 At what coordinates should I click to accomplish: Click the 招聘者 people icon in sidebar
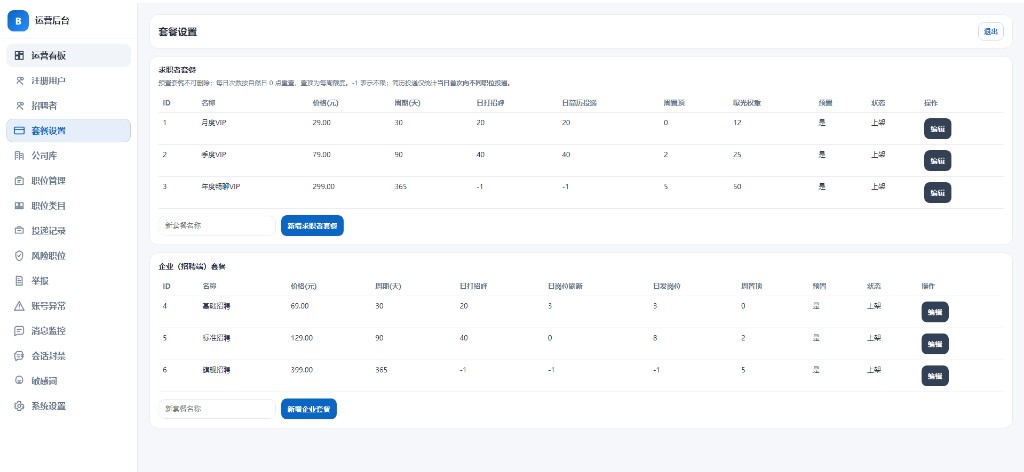point(20,105)
